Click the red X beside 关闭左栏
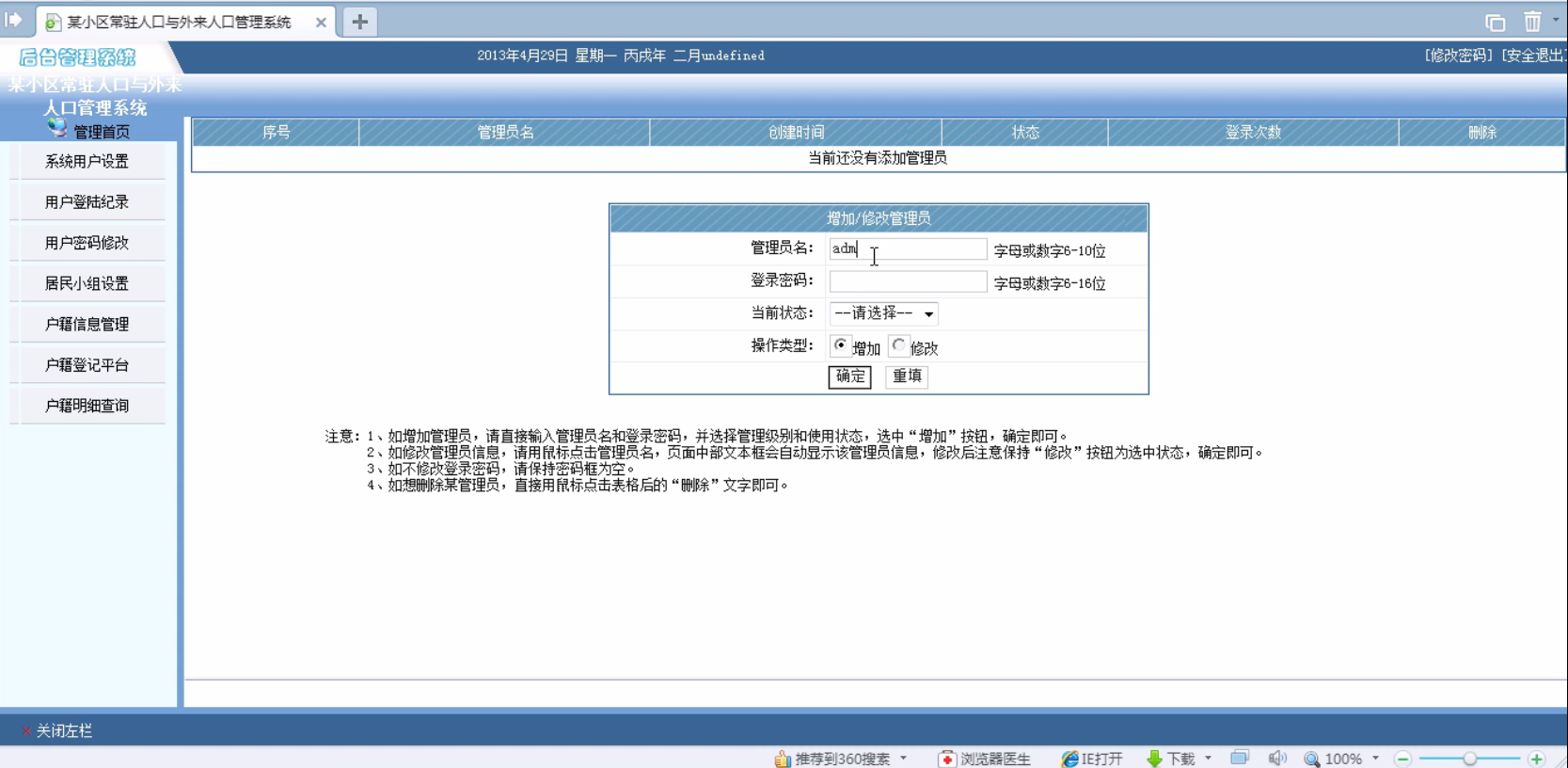1568x768 pixels. 26,730
